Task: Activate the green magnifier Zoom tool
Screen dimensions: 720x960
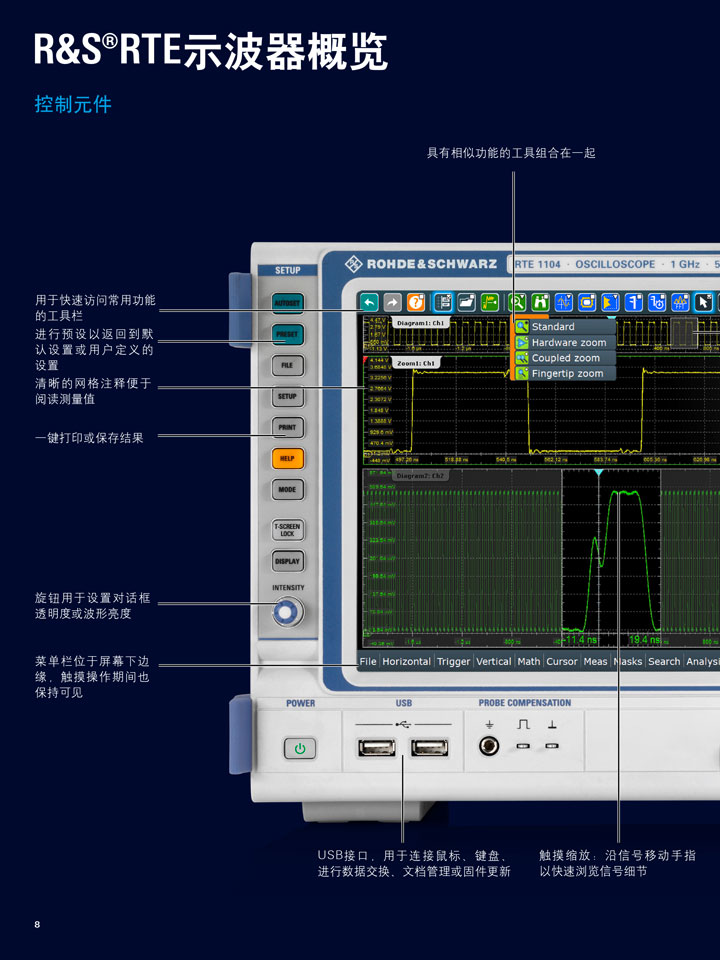Action: pos(517,302)
